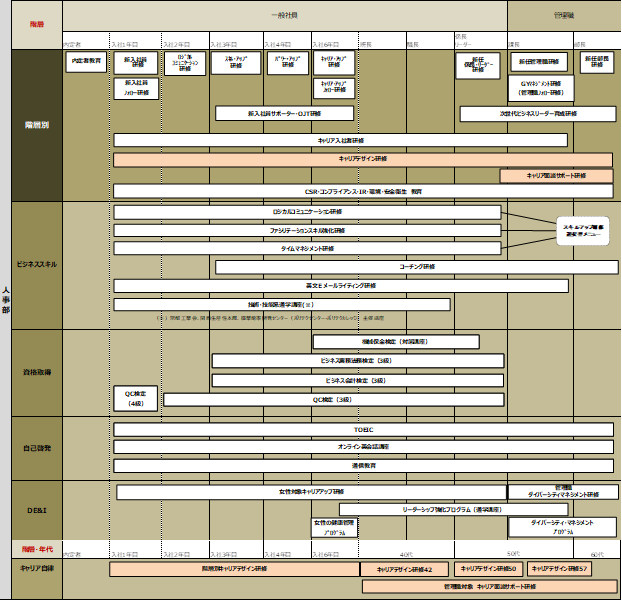Select the 一般社員 column header
This screenshot has height=601, width=622.
(284, 16)
